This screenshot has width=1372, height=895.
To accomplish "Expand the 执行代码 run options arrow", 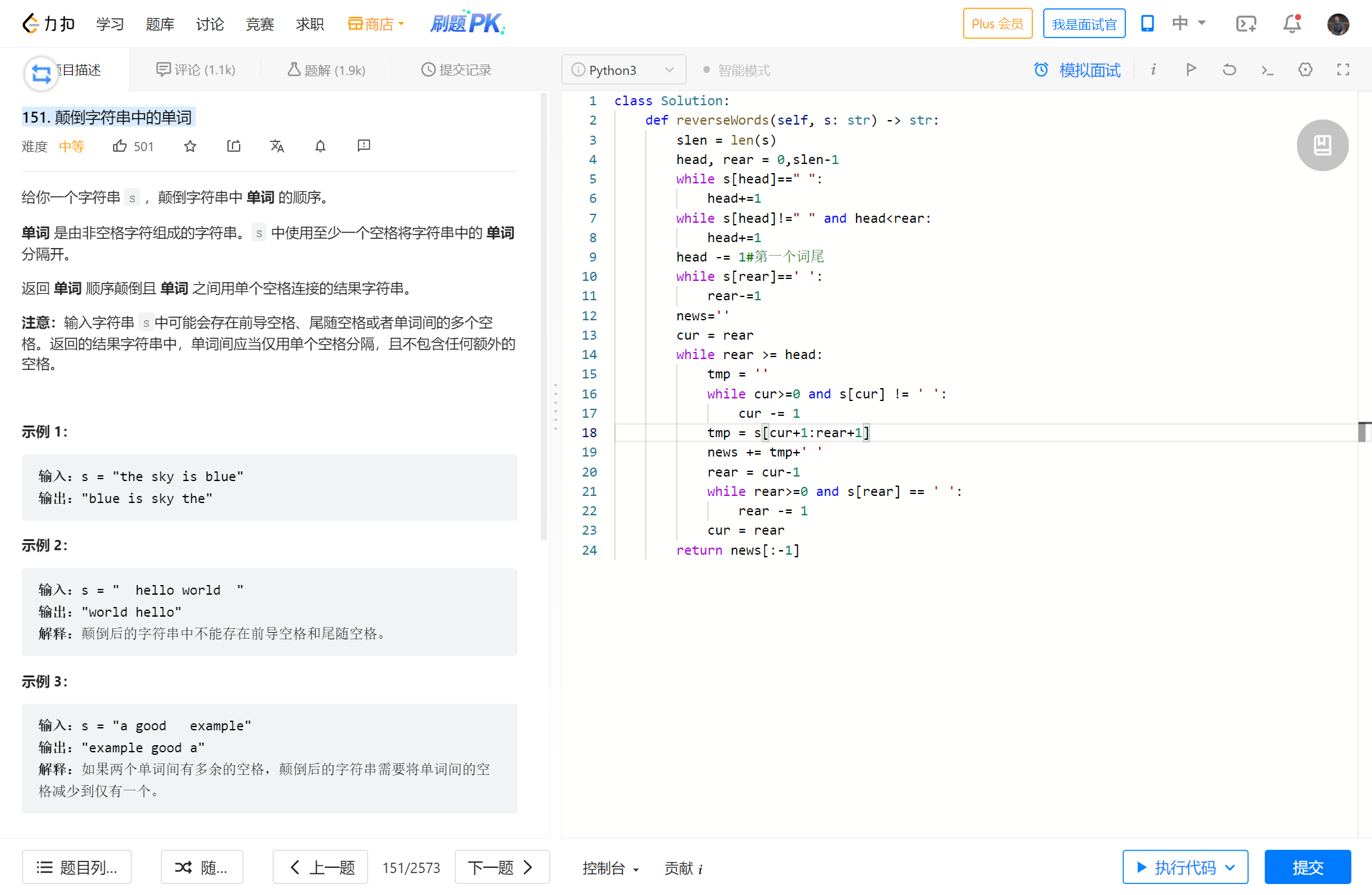I will [1230, 868].
